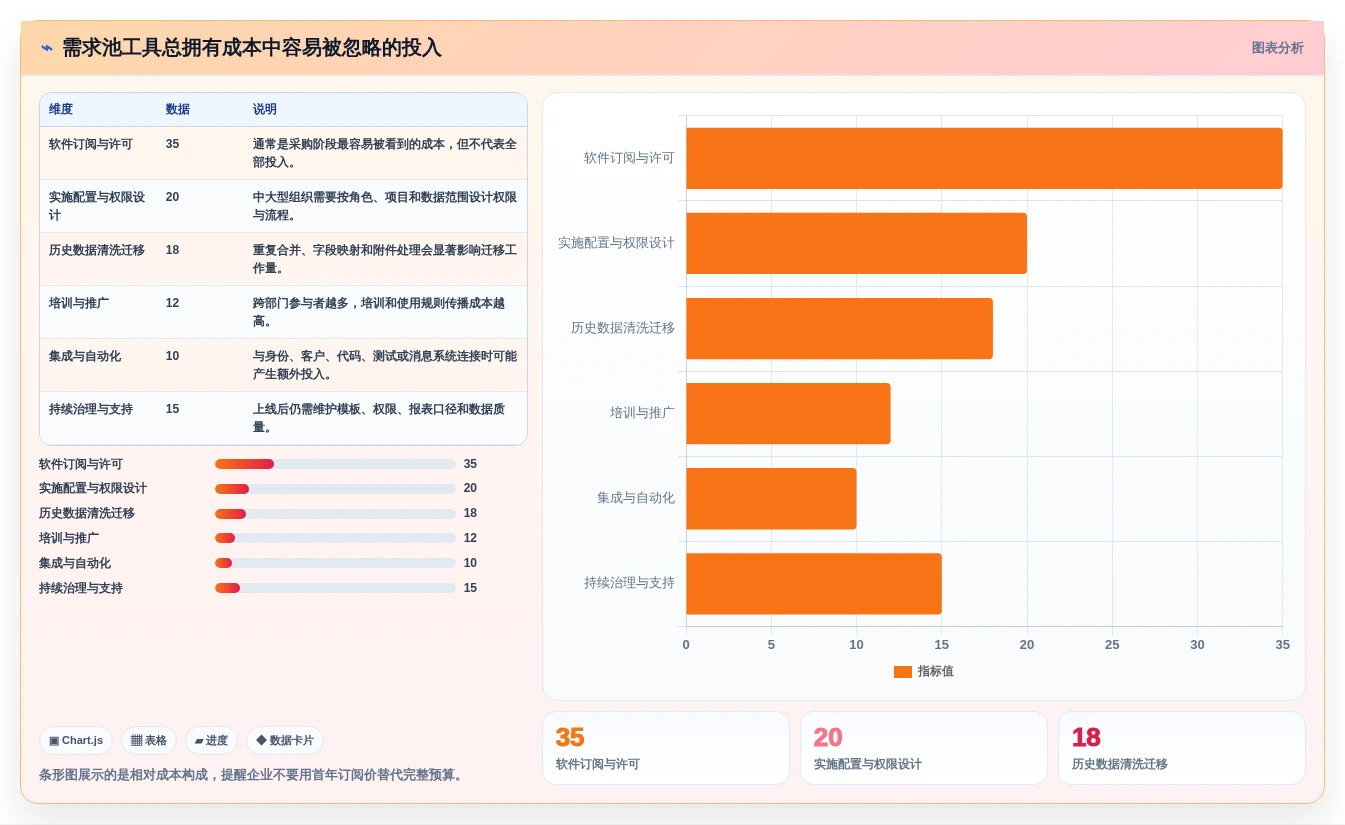
Task: Click the 持续治理与支持 progress bar
Action: [x=335, y=588]
